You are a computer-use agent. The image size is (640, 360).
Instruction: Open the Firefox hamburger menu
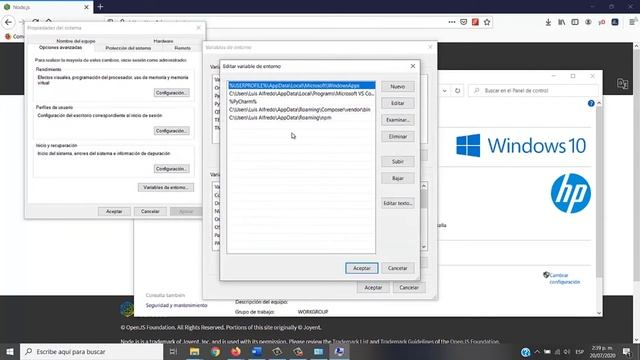pyautogui.click(x=632, y=22)
